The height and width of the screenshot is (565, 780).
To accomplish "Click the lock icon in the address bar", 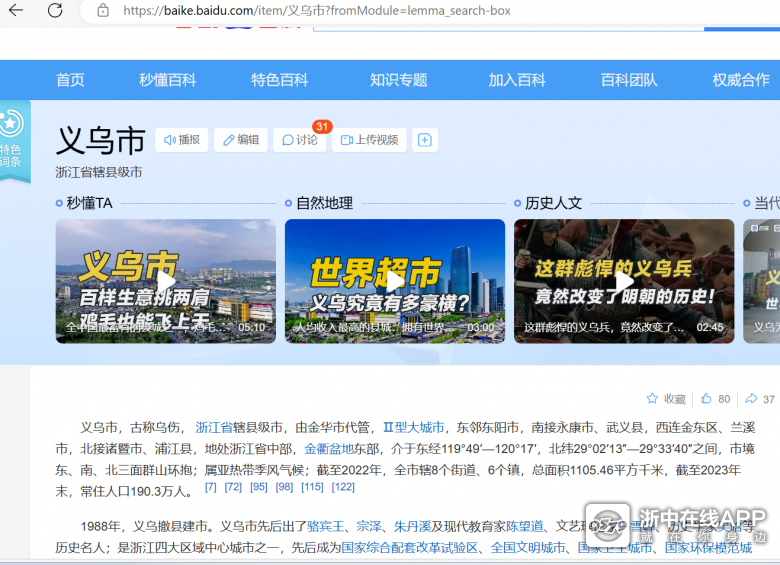I will [x=103, y=10].
